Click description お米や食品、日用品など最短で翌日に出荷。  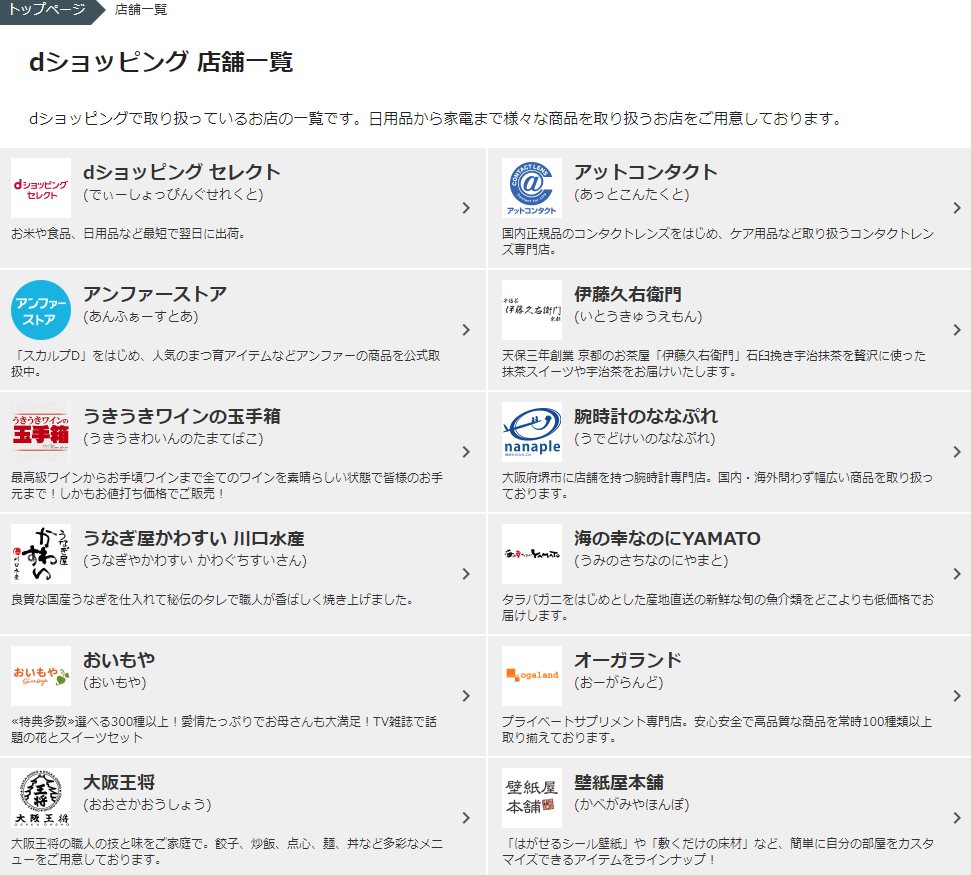pyautogui.click(x=129, y=233)
